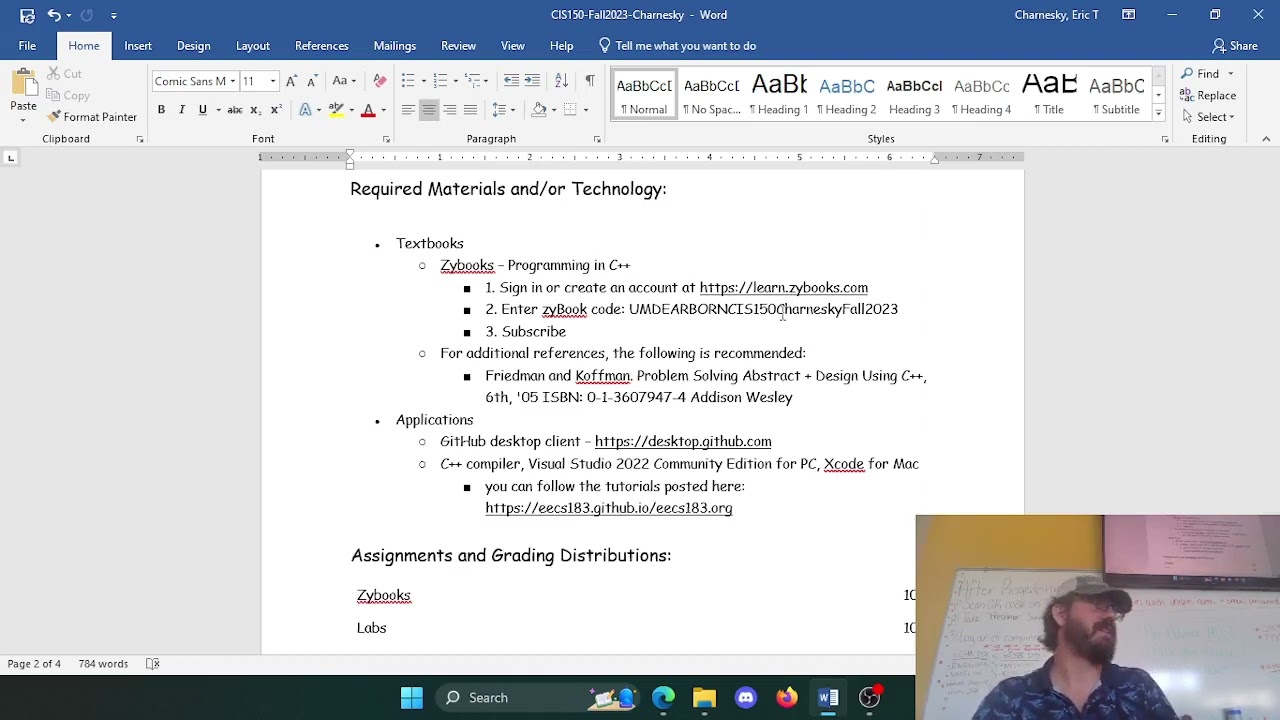Viewport: 1280px width, 720px height.
Task: Switch to the Insert tab
Action: pyautogui.click(x=138, y=46)
